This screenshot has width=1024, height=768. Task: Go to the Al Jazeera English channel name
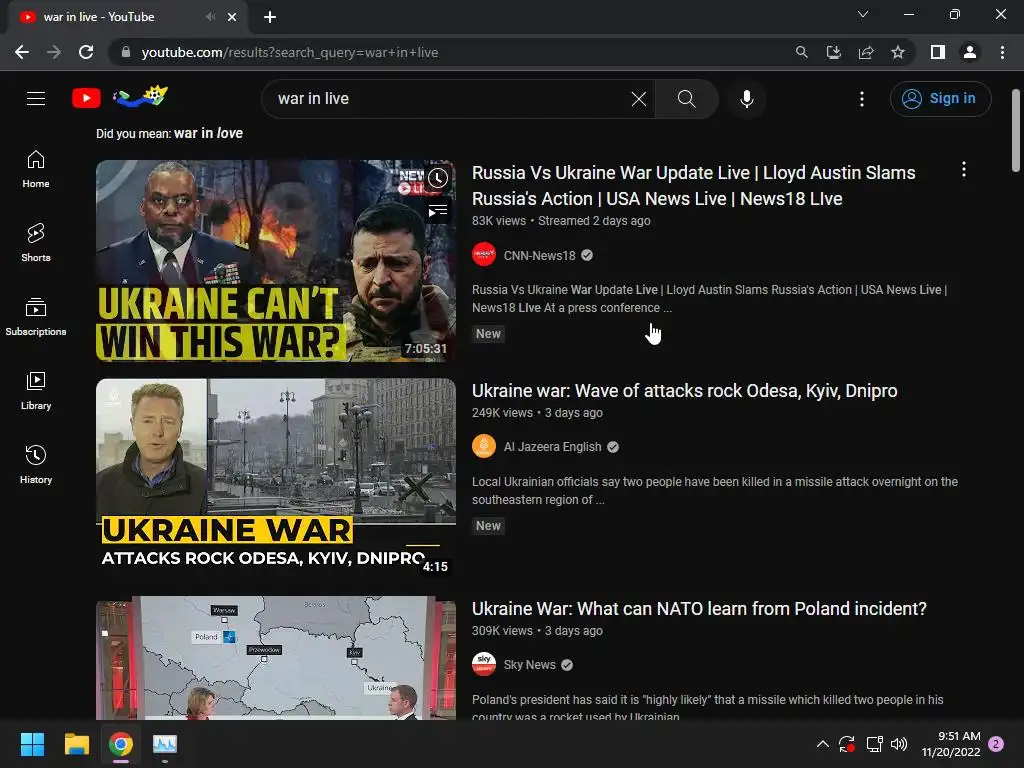tap(552, 447)
